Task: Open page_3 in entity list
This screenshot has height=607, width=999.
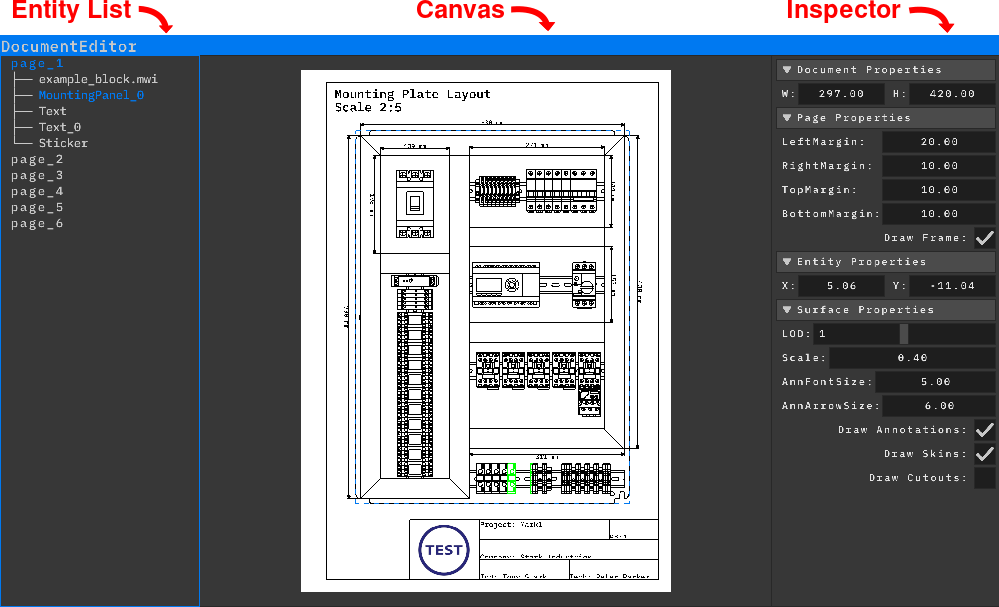Action: click(37, 175)
